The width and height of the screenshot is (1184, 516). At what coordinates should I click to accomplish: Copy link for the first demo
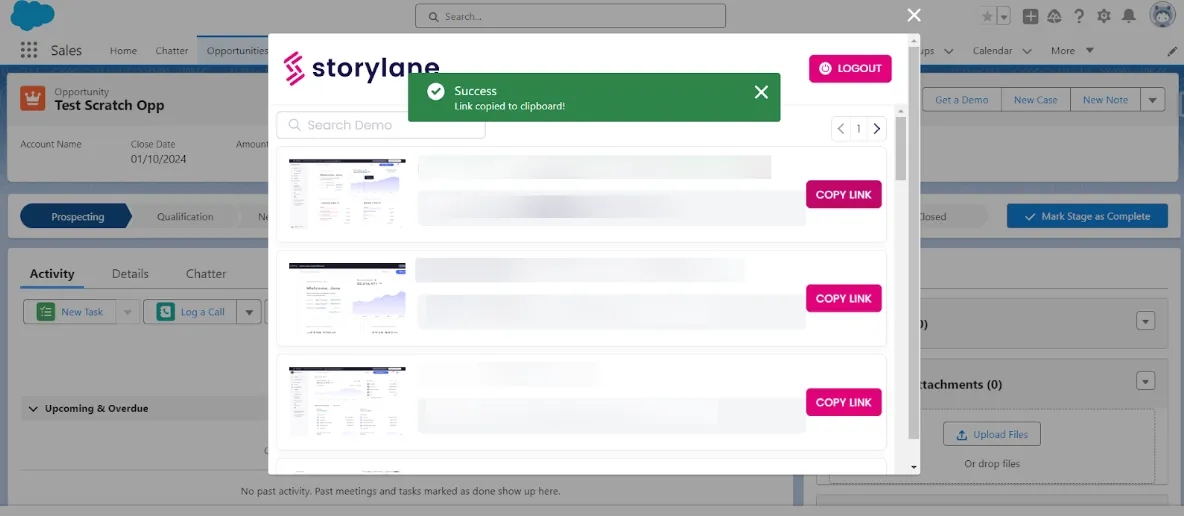click(843, 194)
